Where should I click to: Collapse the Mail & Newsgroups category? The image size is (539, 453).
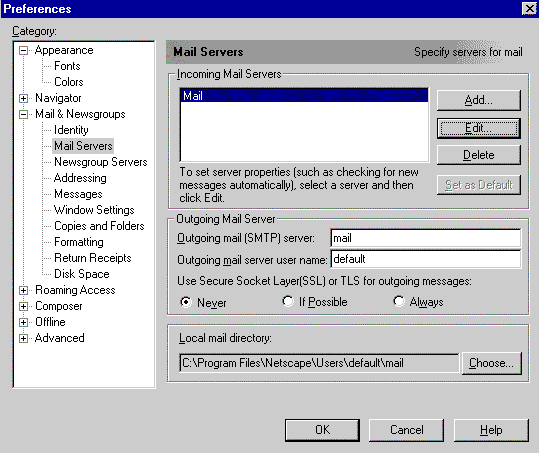(x=23, y=114)
